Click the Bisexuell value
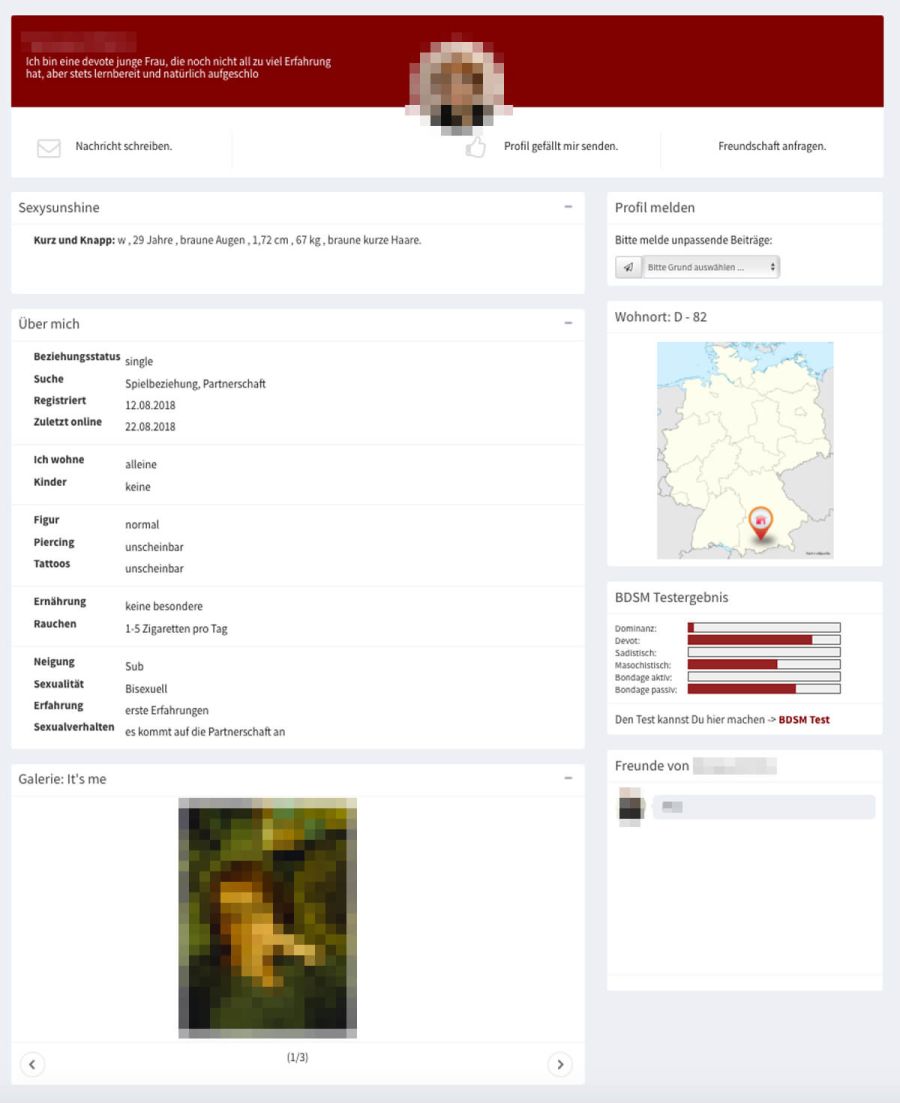 click(146, 689)
